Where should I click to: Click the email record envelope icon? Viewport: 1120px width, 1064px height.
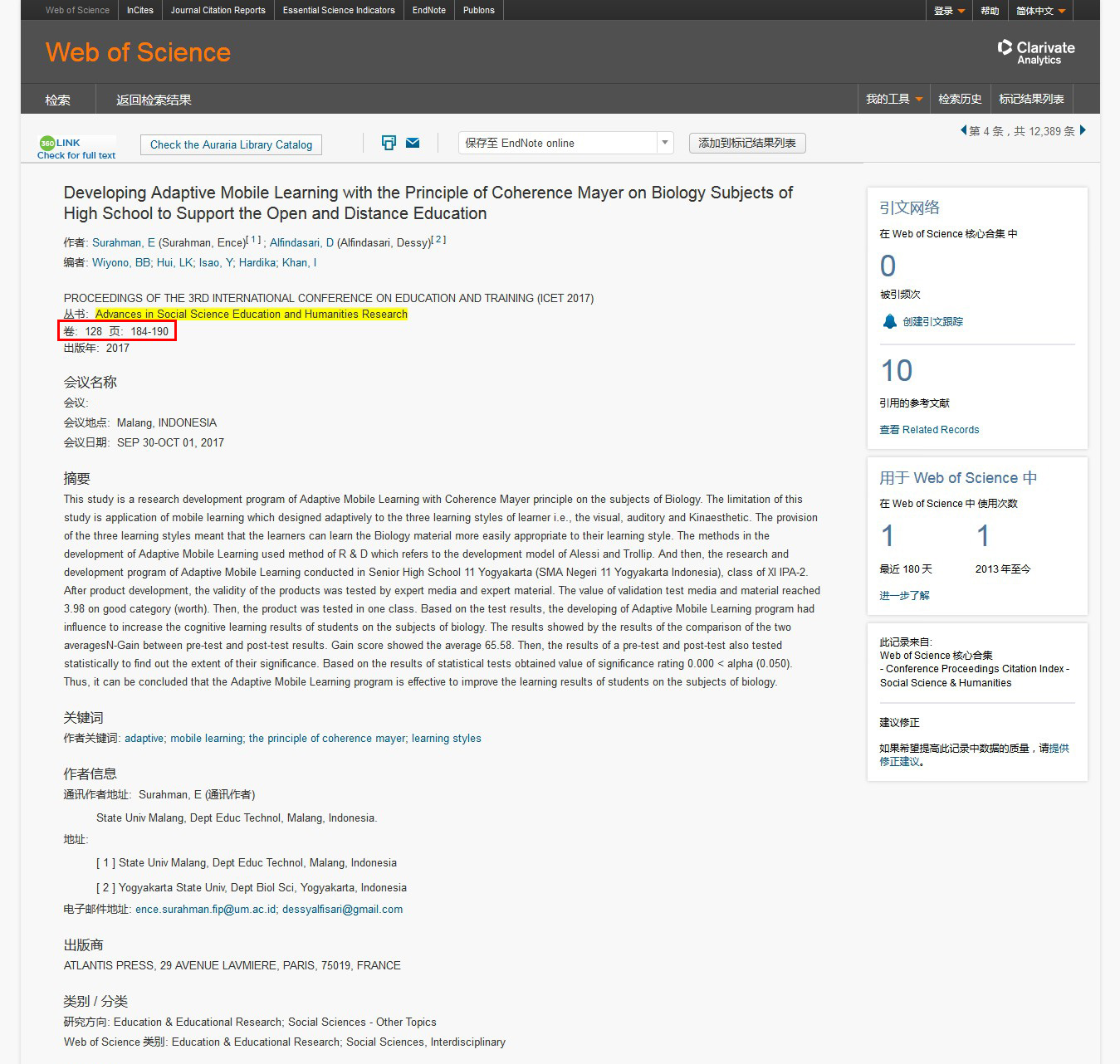[x=413, y=143]
